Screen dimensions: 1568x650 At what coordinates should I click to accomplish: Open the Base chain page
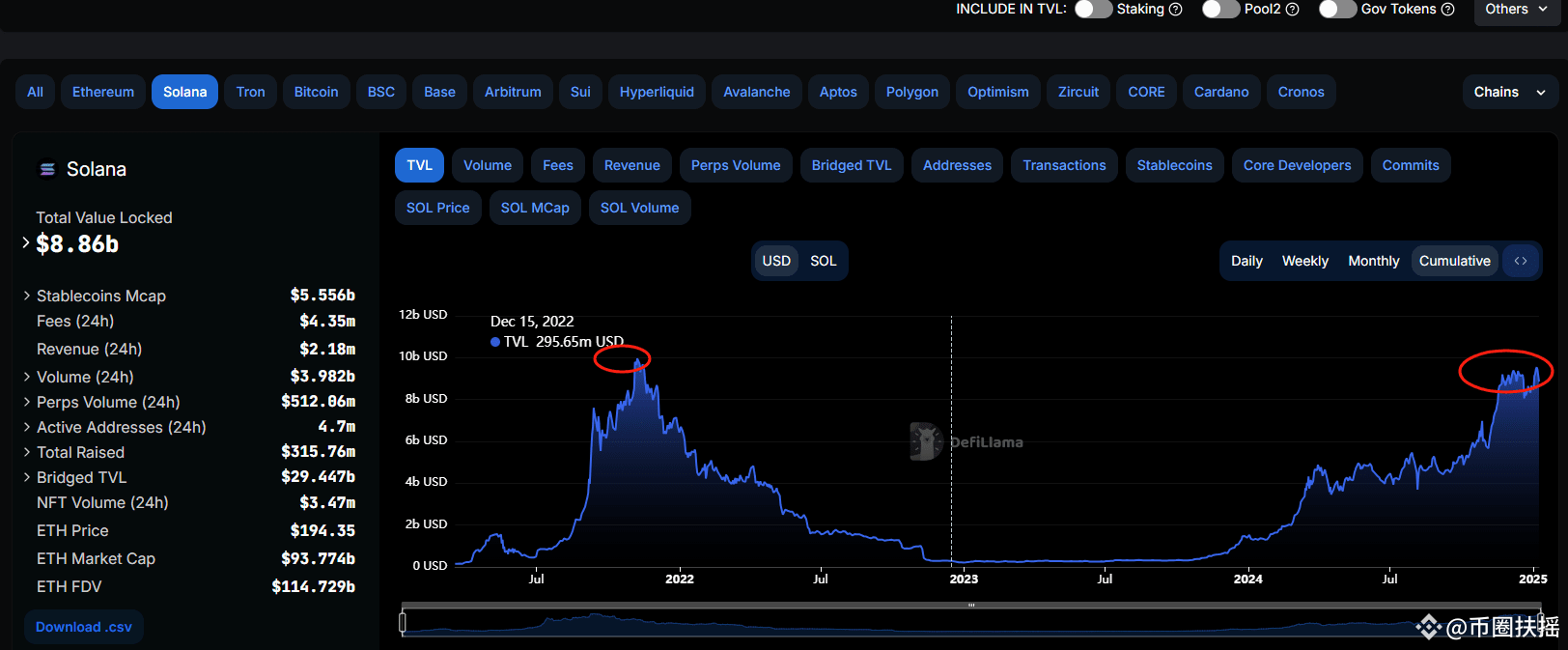(x=439, y=92)
